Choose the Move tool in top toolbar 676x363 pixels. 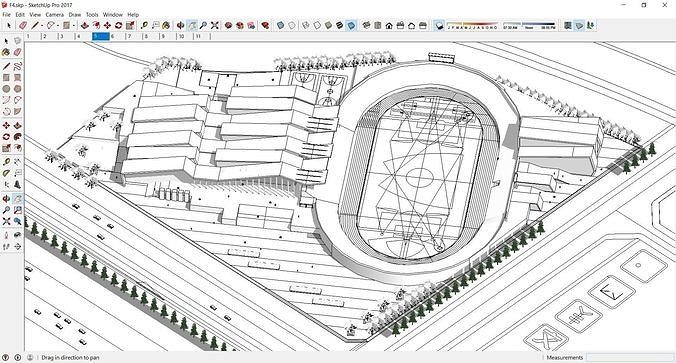coord(107,26)
